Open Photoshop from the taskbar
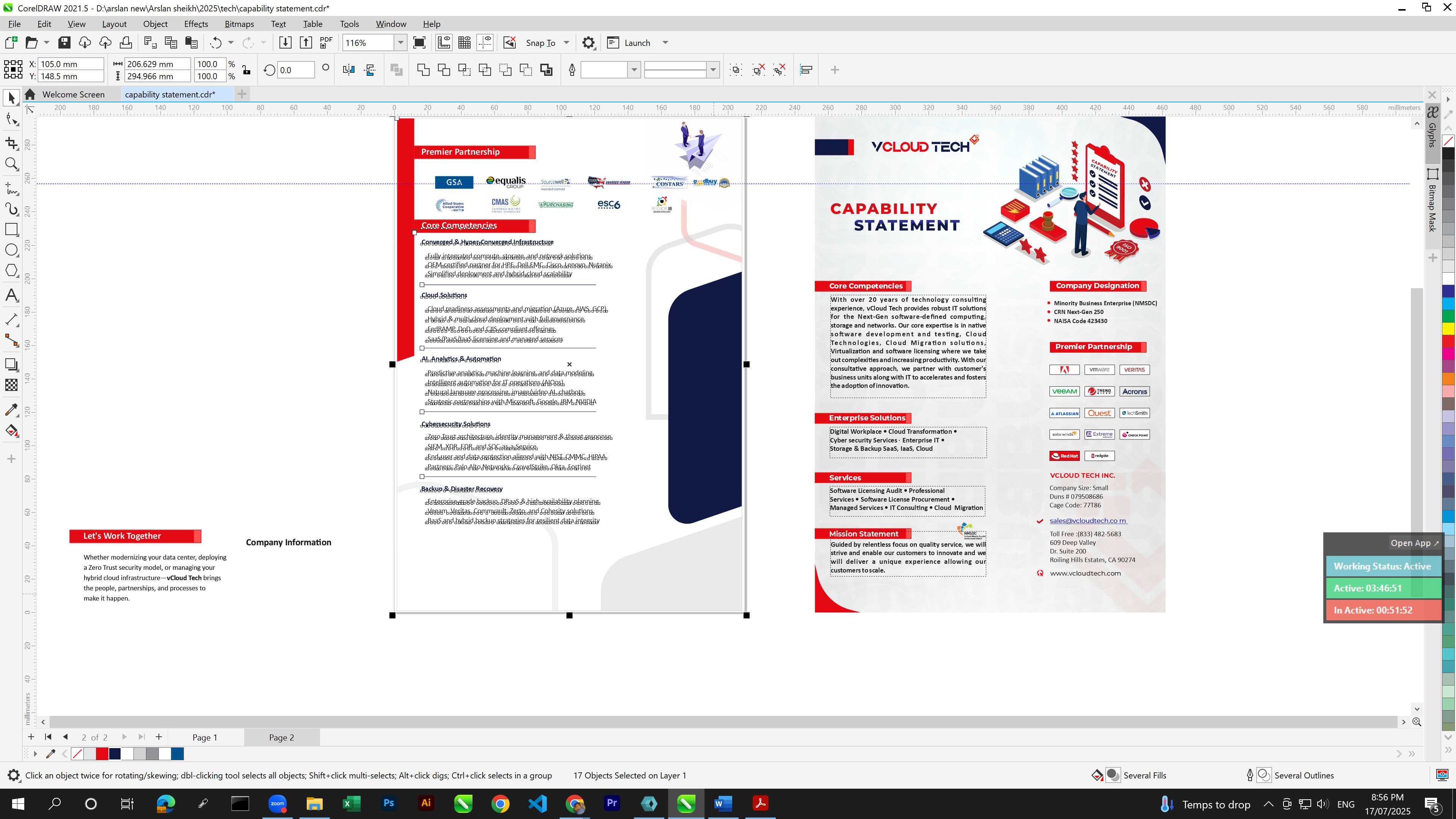The image size is (1456, 819). coord(388,803)
